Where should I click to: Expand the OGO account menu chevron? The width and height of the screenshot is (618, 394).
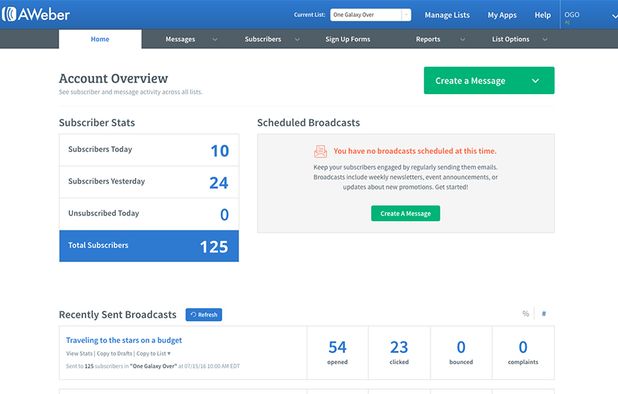coord(614,16)
